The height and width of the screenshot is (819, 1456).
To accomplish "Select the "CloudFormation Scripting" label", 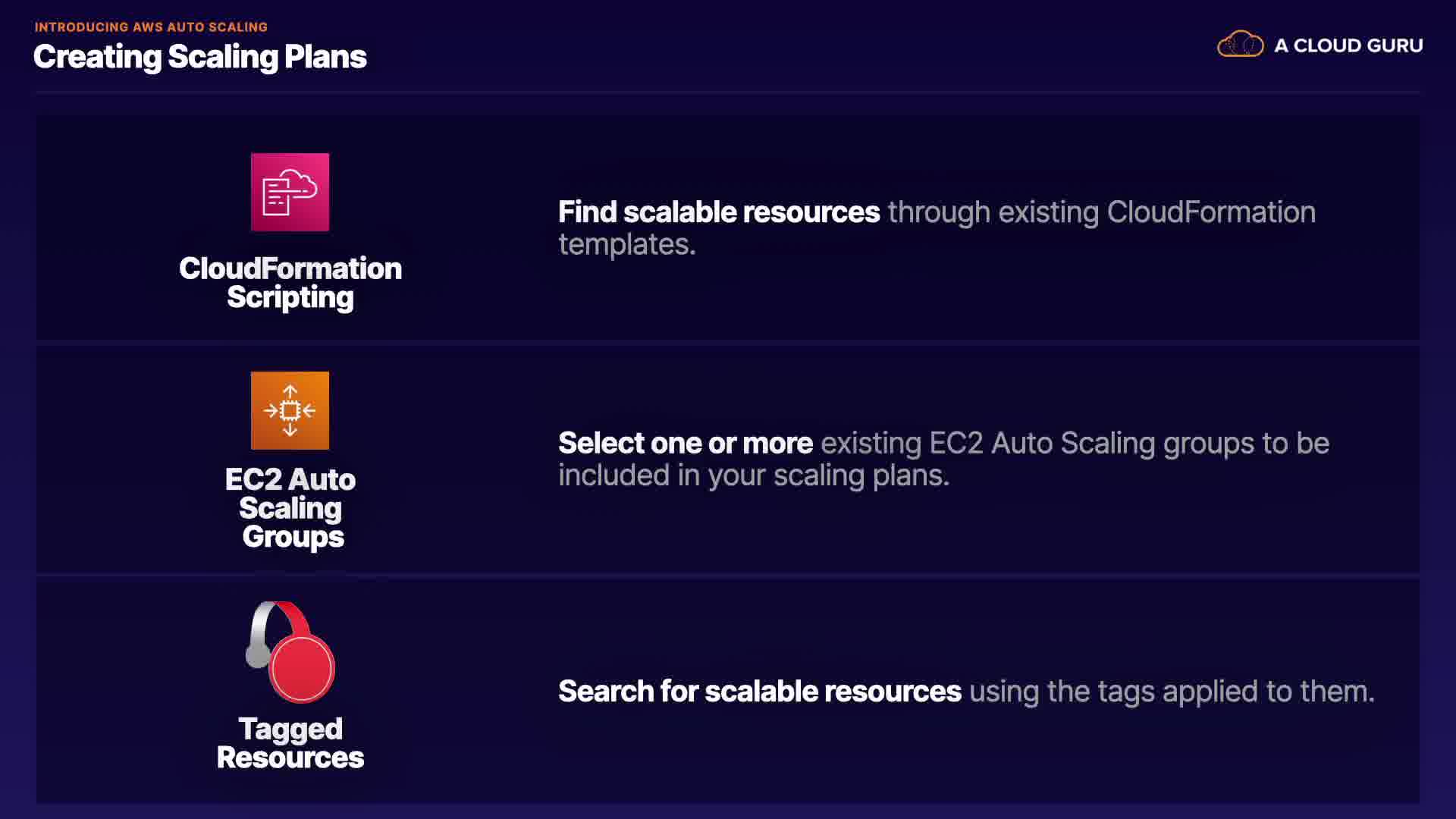I will tap(290, 283).
